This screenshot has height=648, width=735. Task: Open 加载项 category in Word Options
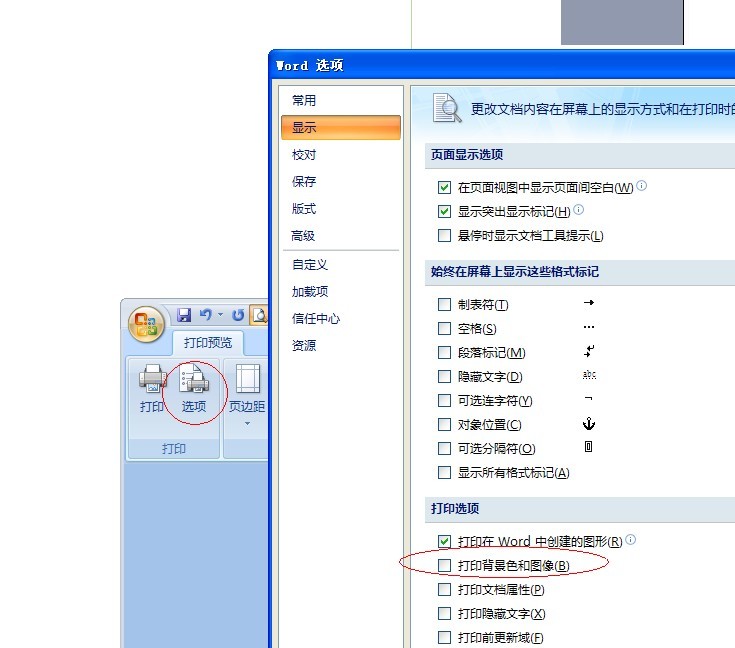tap(341, 292)
